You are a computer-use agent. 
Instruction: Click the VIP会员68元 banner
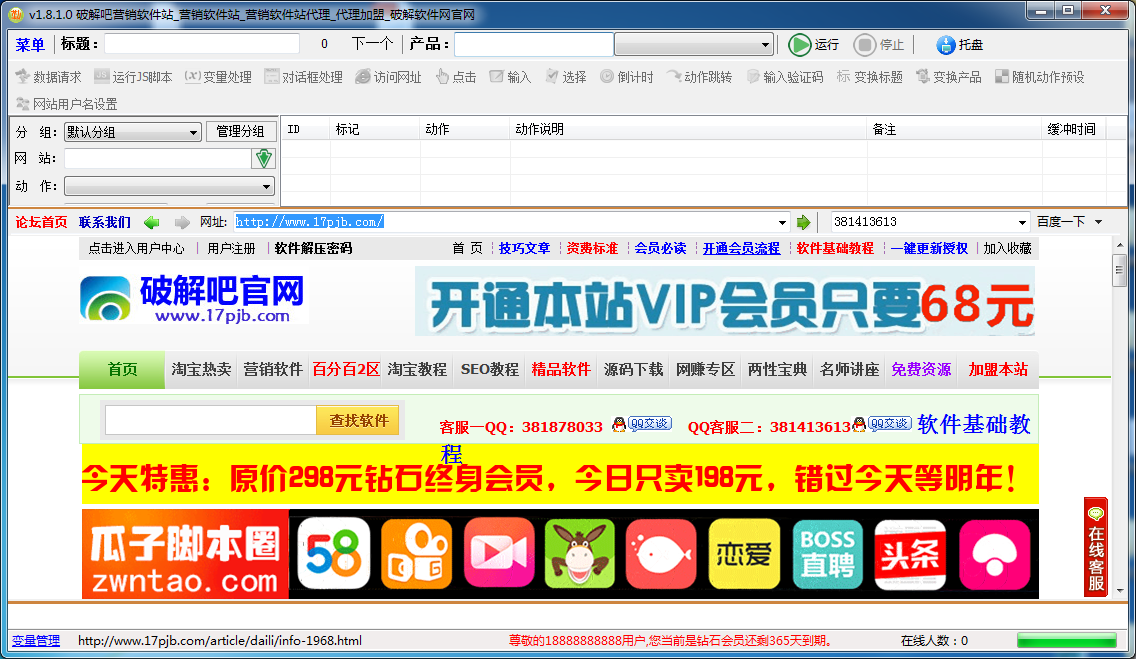(x=725, y=301)
